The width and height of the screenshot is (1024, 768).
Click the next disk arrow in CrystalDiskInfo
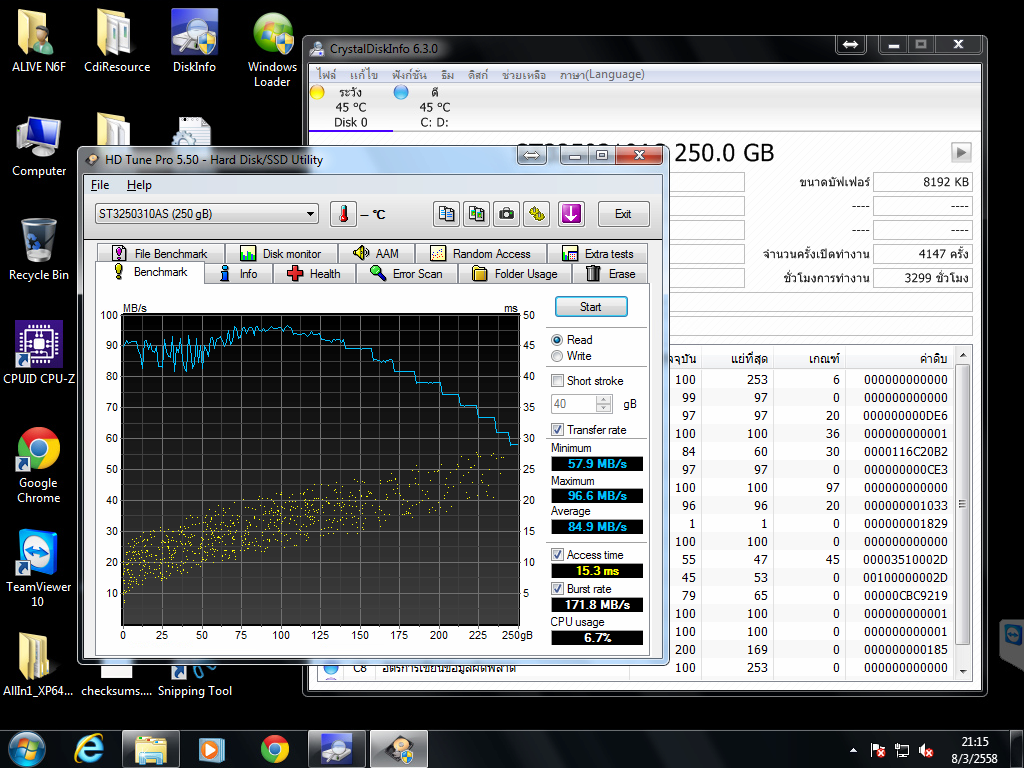961,152
